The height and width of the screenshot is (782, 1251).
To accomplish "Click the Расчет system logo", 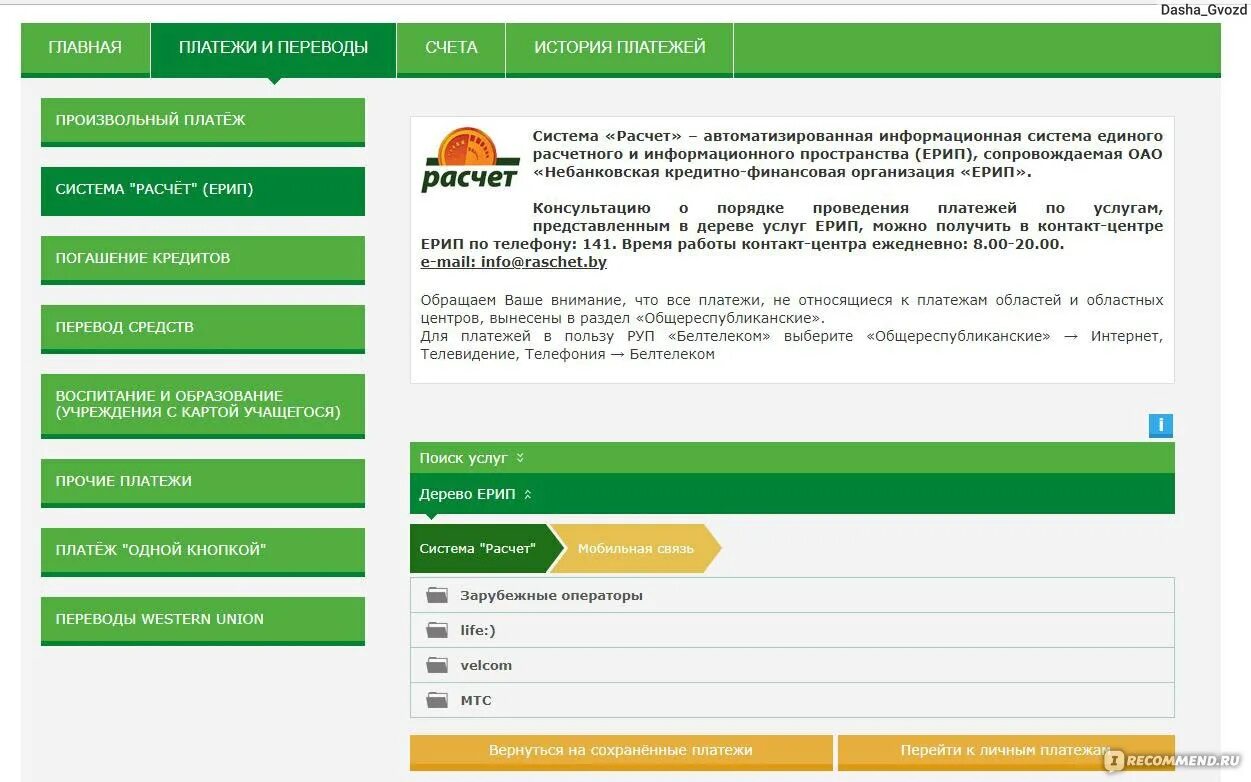I will pyautogui.click(x=469, y=160).
